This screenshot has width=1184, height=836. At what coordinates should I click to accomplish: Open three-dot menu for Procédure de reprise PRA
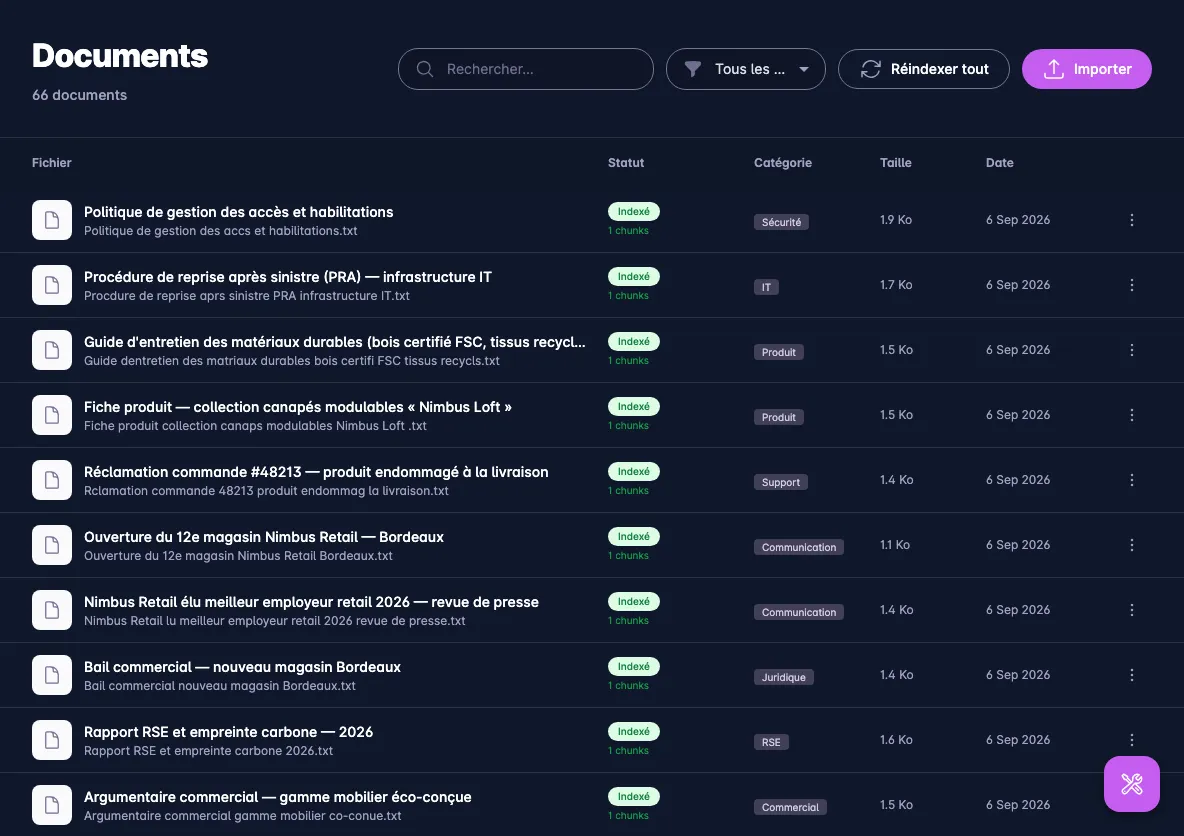(x=1131, y=285)
